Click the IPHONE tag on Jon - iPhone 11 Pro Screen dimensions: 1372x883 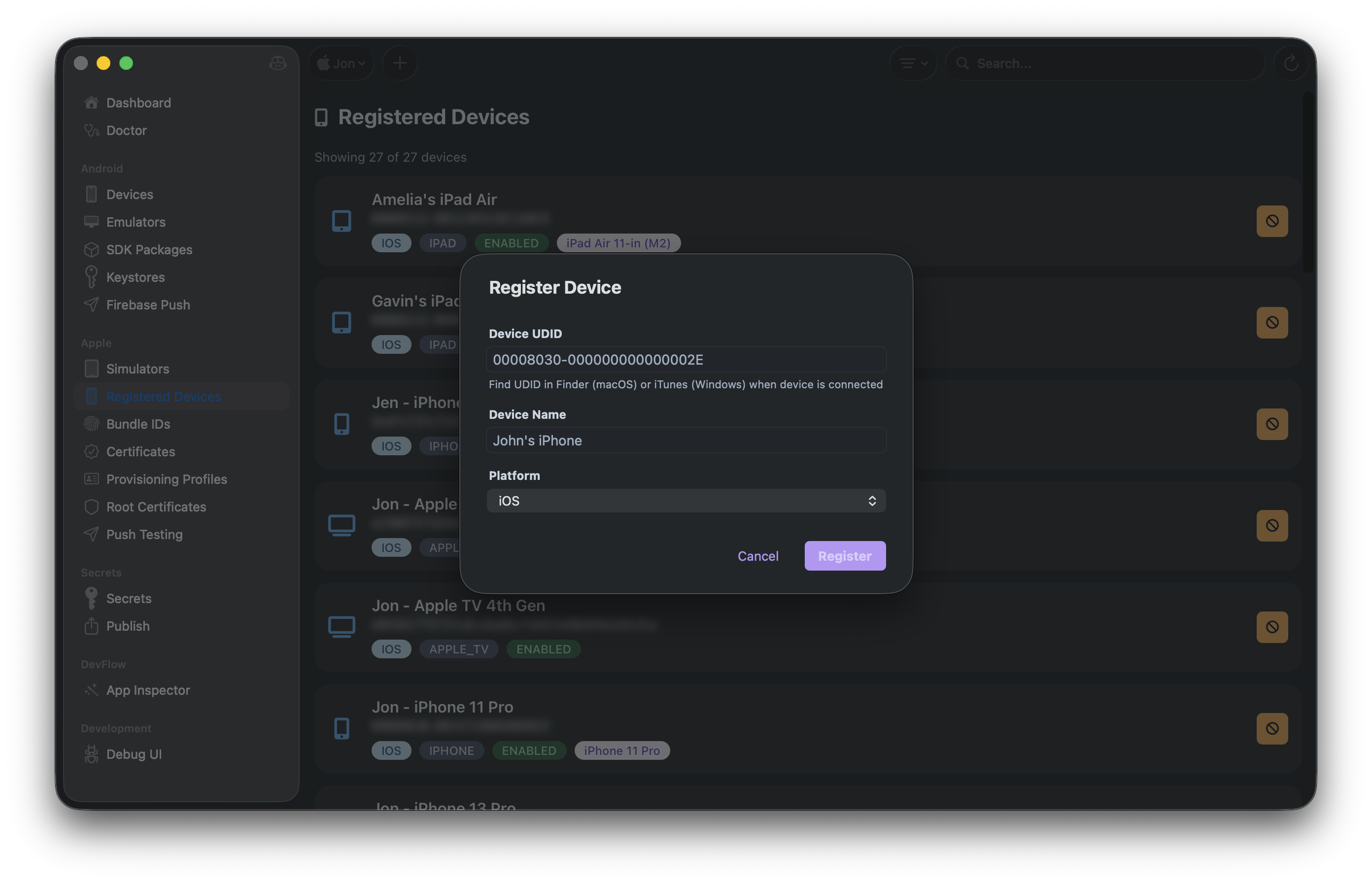(452, 750)
